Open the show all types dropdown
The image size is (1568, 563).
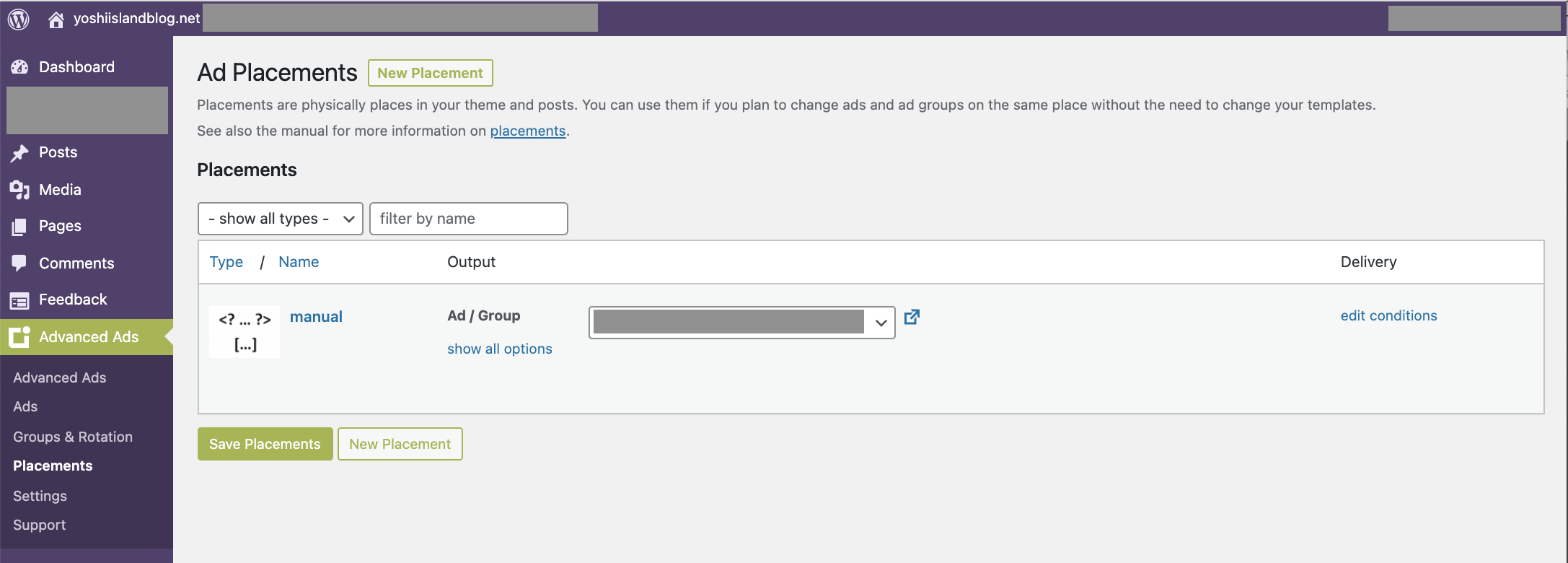click(280, 219)
